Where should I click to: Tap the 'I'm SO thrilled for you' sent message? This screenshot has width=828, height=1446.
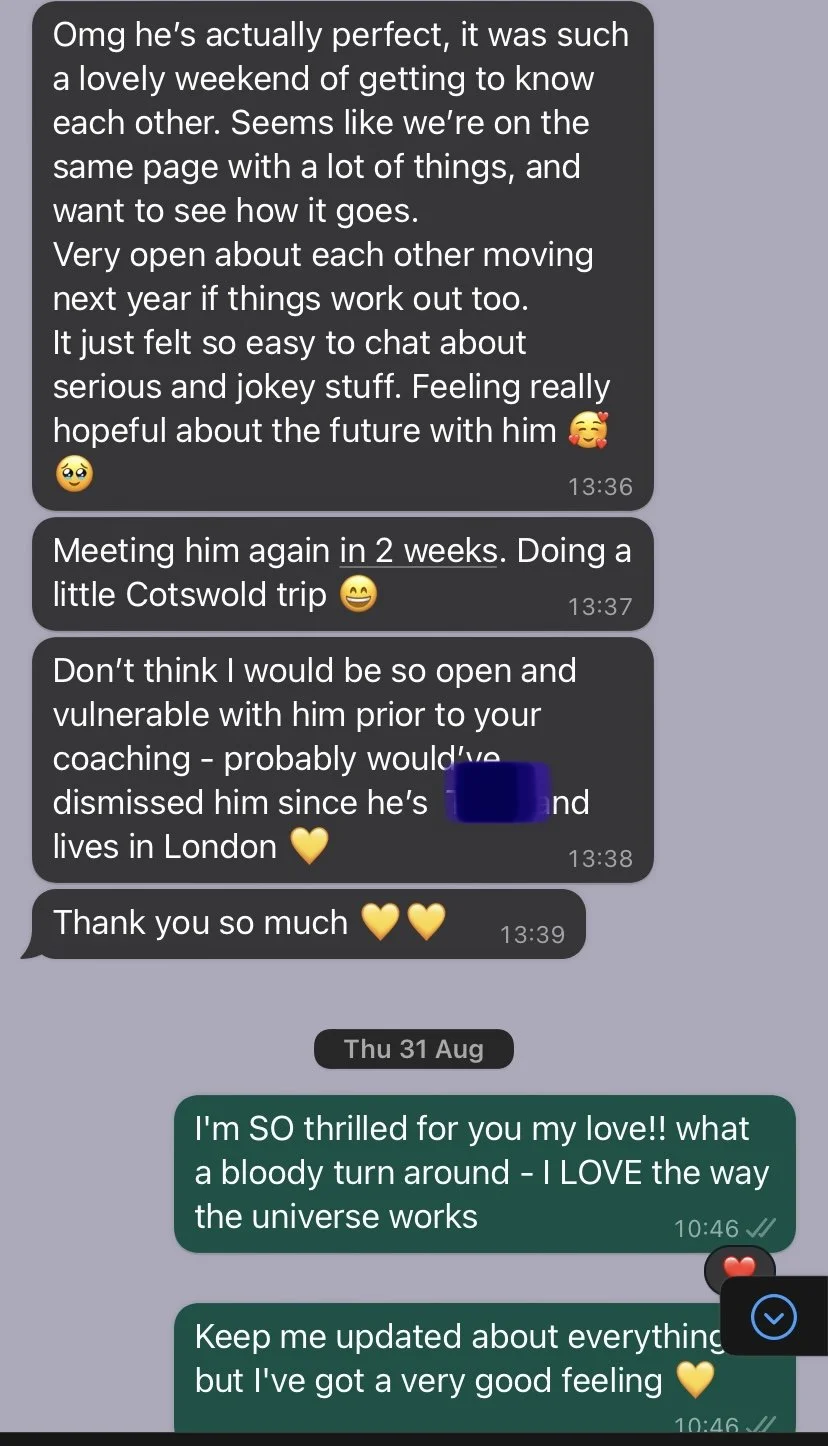pos(484,1174)
